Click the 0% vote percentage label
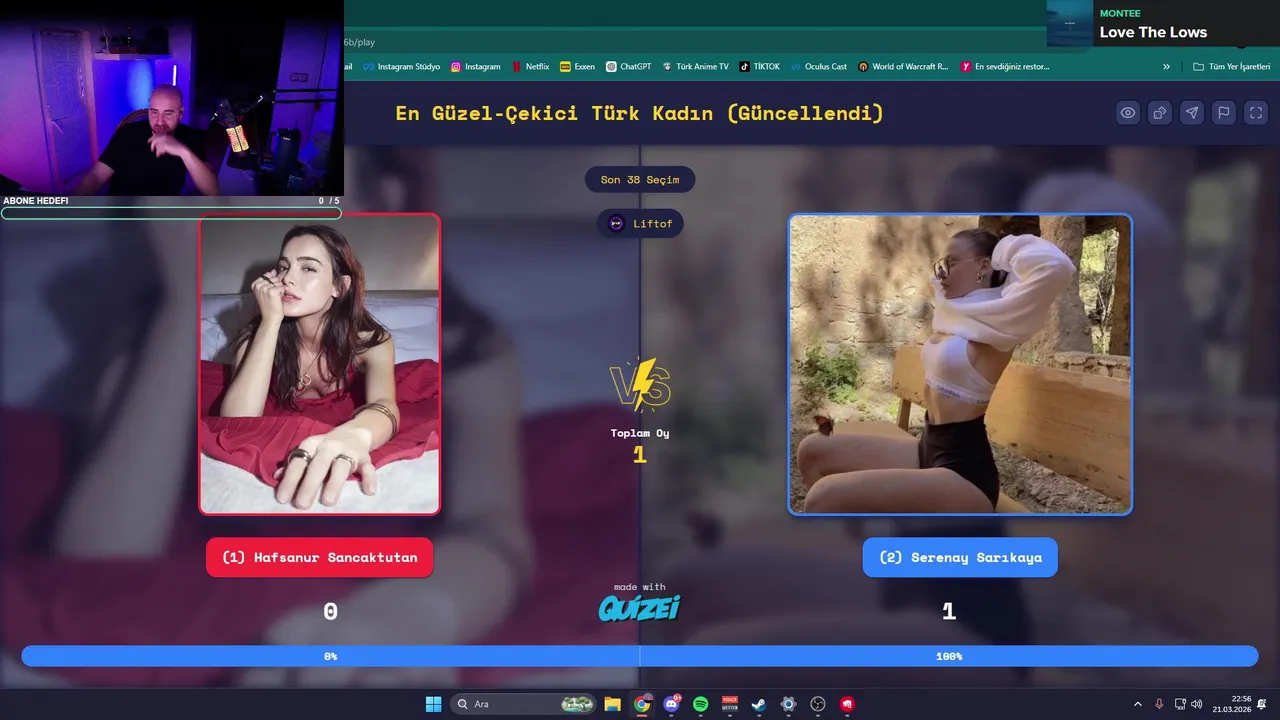This screenshot has height=720, width=1280. click(330, 656)
